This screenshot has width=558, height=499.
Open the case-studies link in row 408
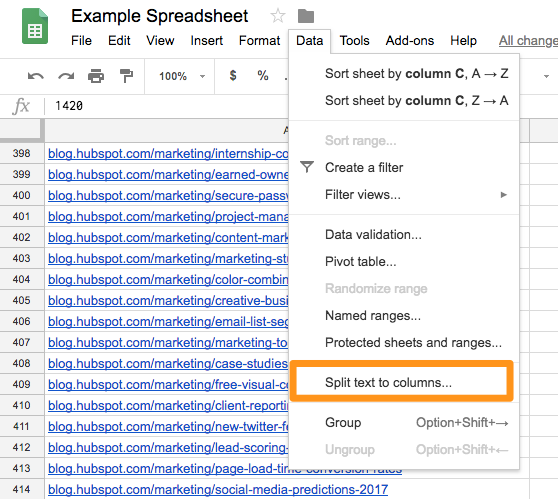tap(168, 363)
